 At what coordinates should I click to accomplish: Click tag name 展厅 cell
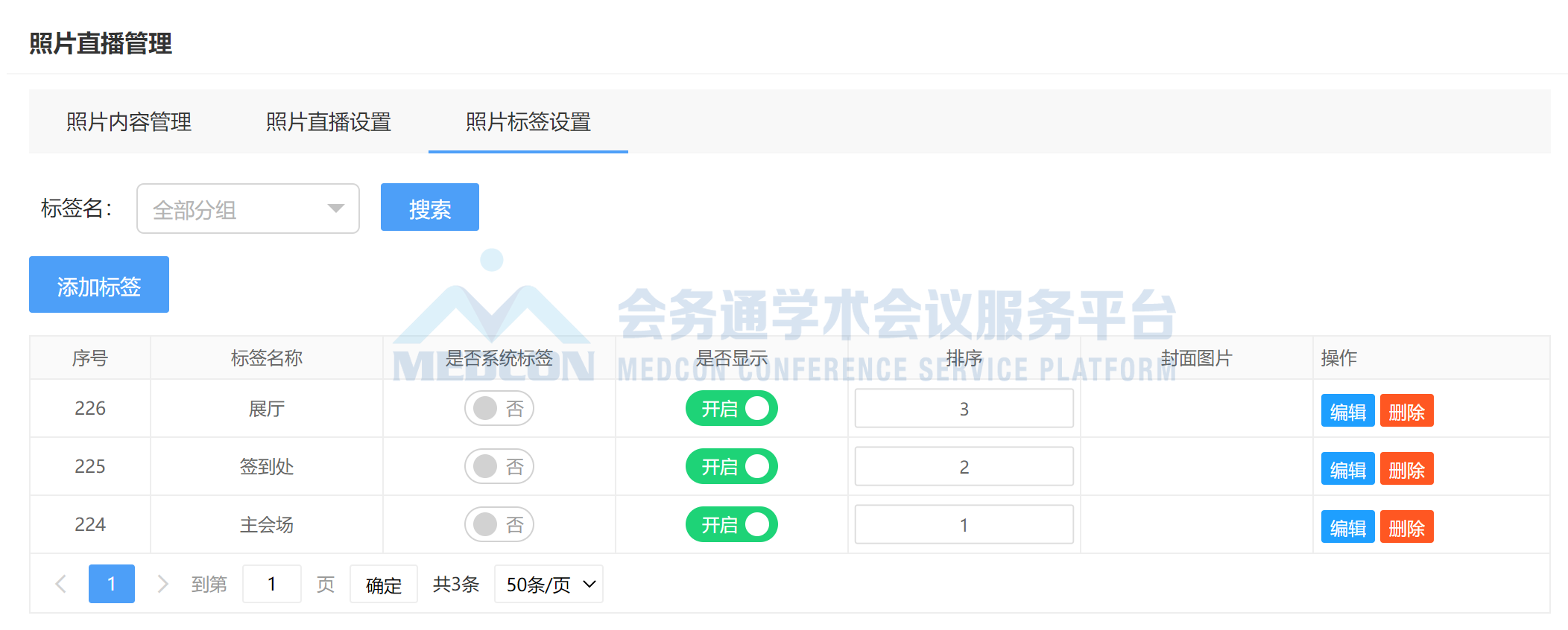267,409
